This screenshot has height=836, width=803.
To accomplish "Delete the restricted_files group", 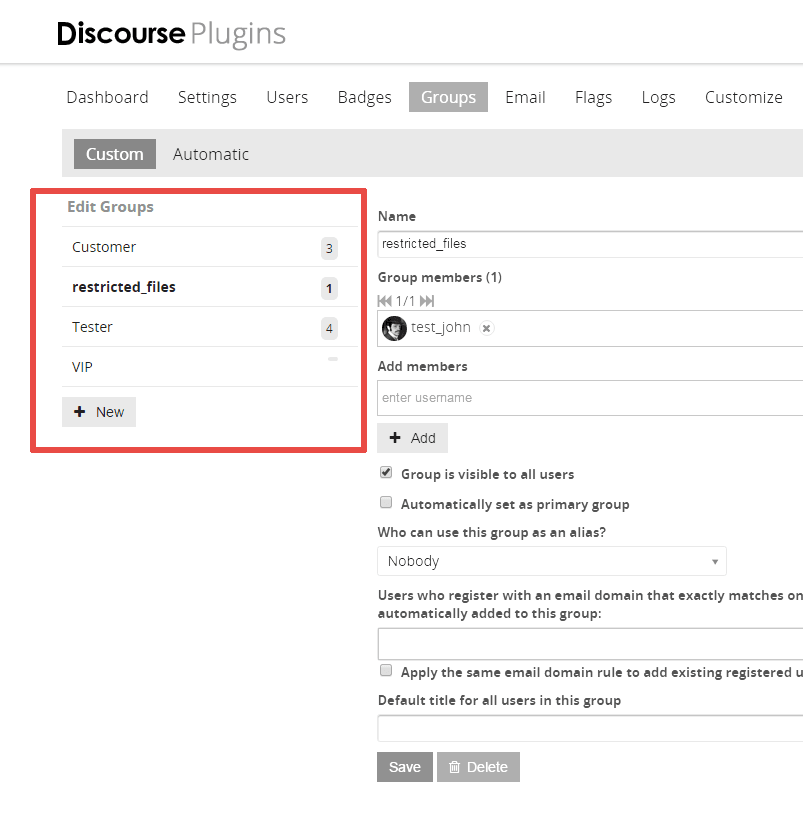I will pos(478,767).
